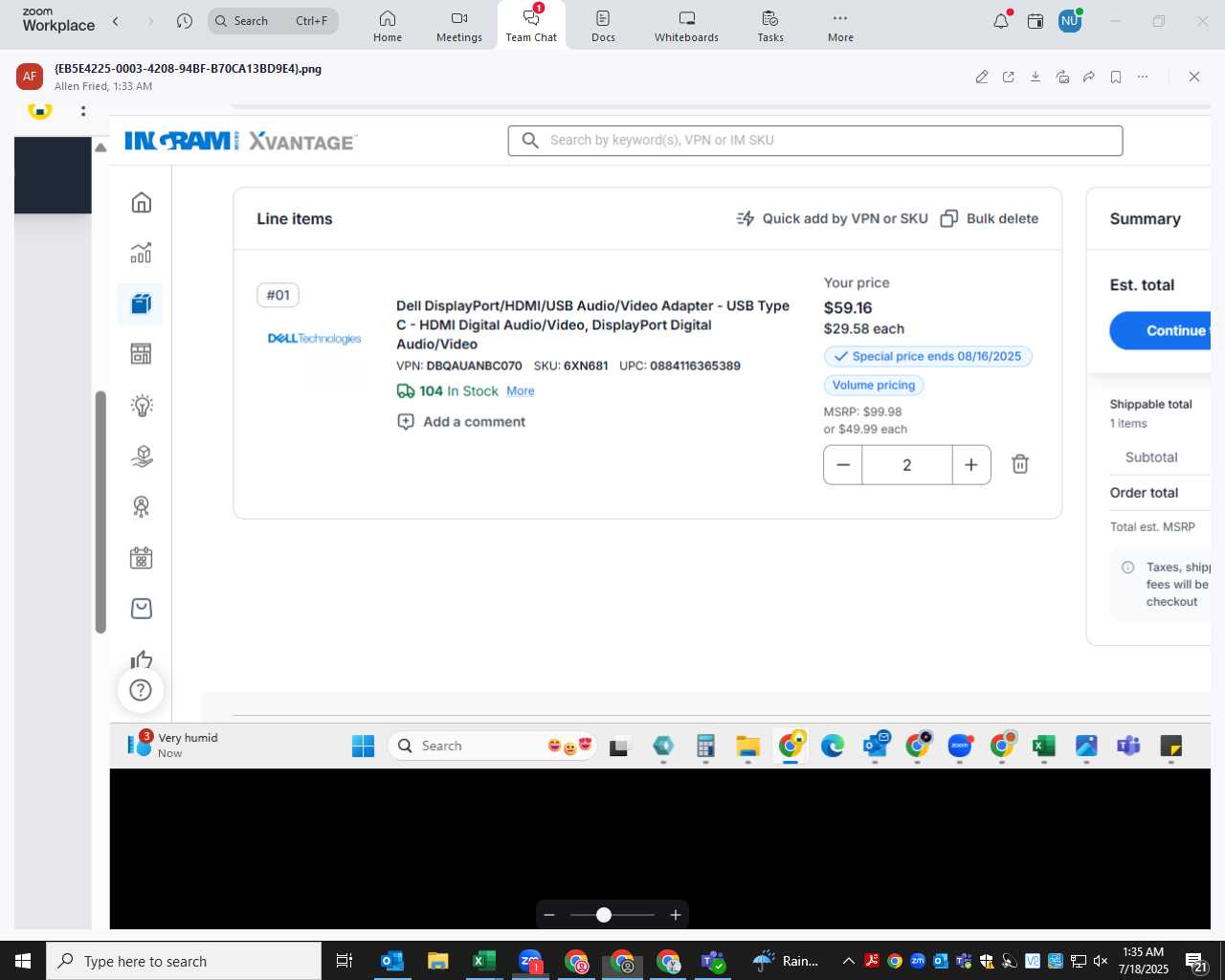Open the image viewer ellipsis menu
The height and width of the screenshot is (980, 1225).
(x=1143, y=77)
